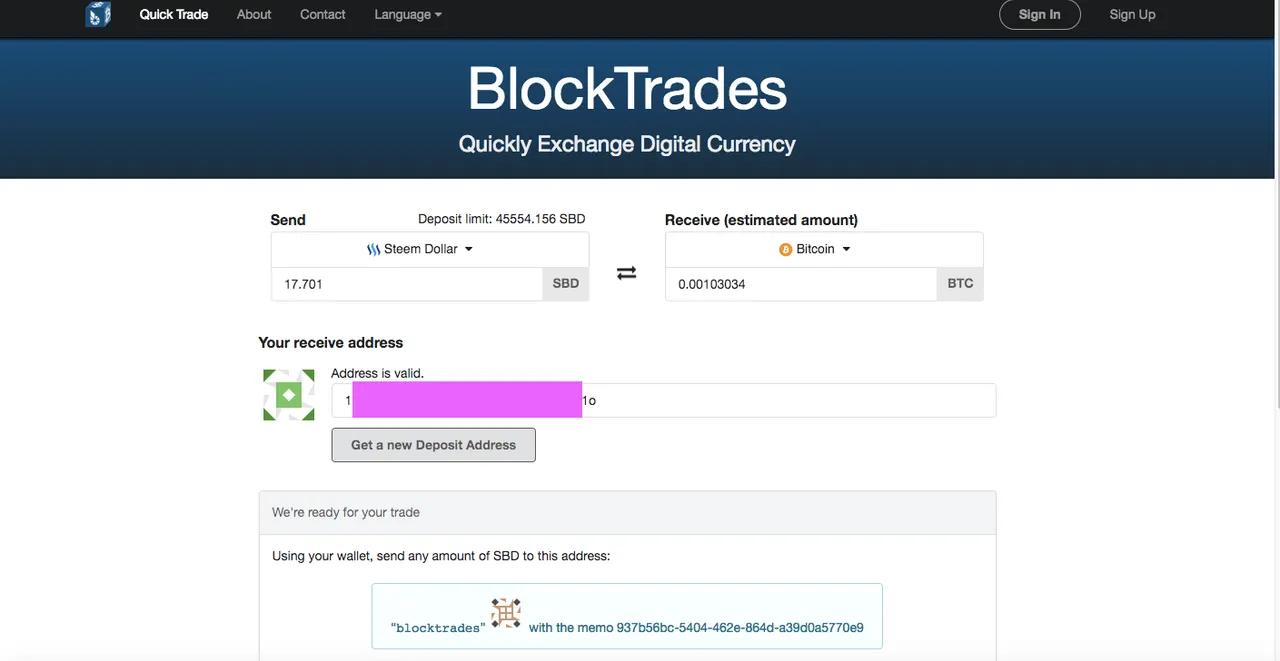
Task: Click the "Address is valid." message
Action: pyautogui.click(x=378, y=373)
